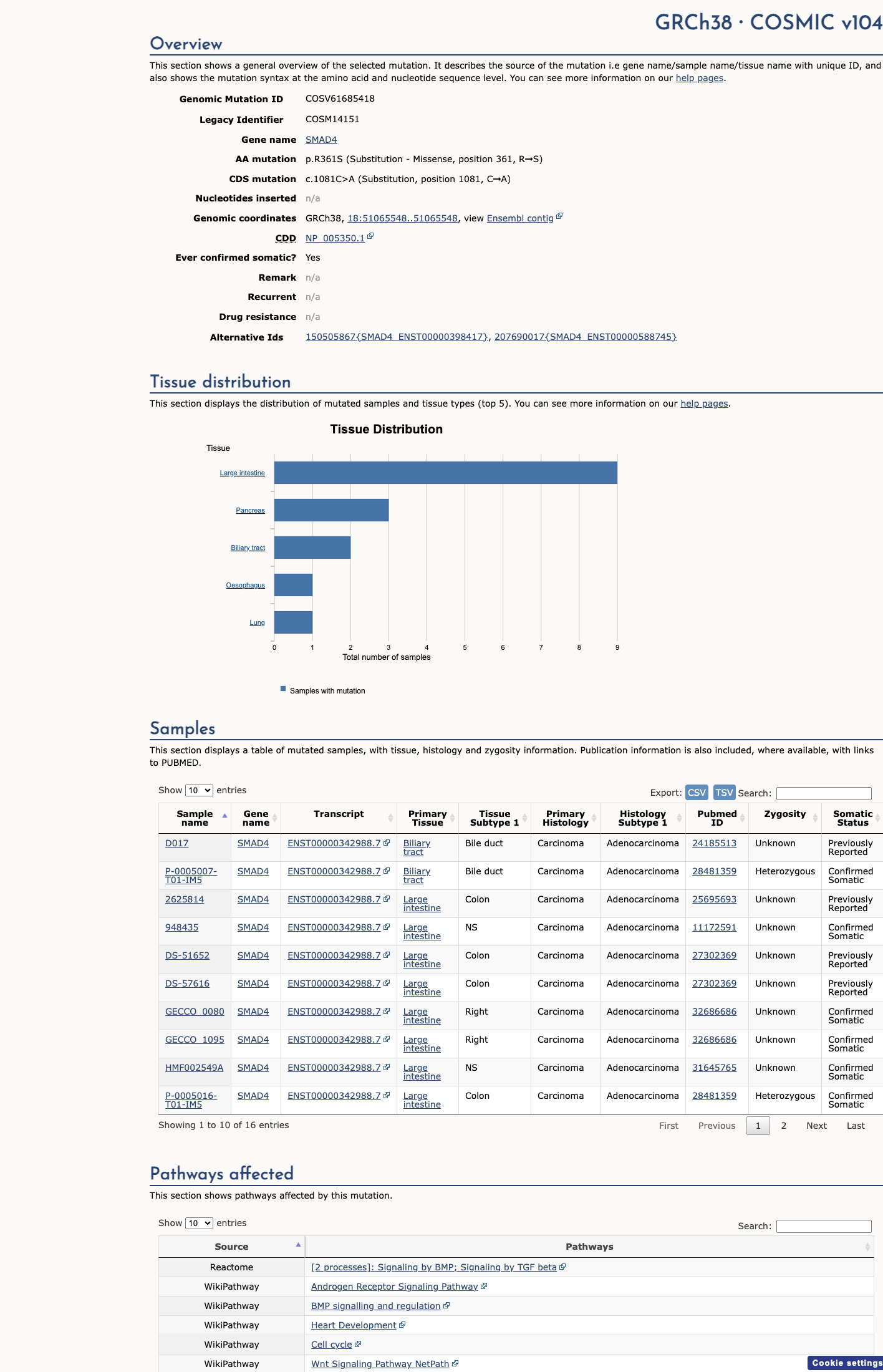Image resolution: width=883 pixels, height=1372 pixels.
Task: Sort samples by Primary Histology column
Action: click(566, 818)
